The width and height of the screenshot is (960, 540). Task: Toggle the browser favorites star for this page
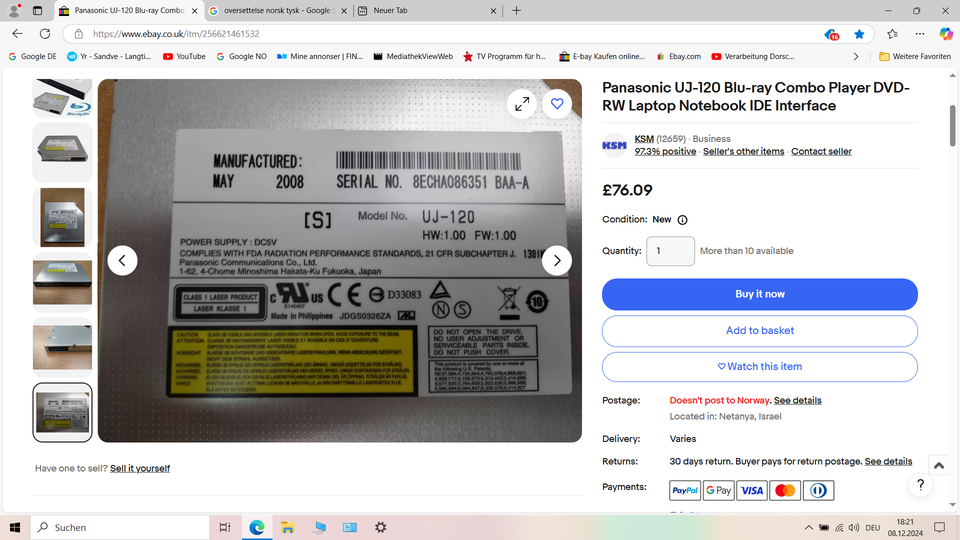point(859,34)
